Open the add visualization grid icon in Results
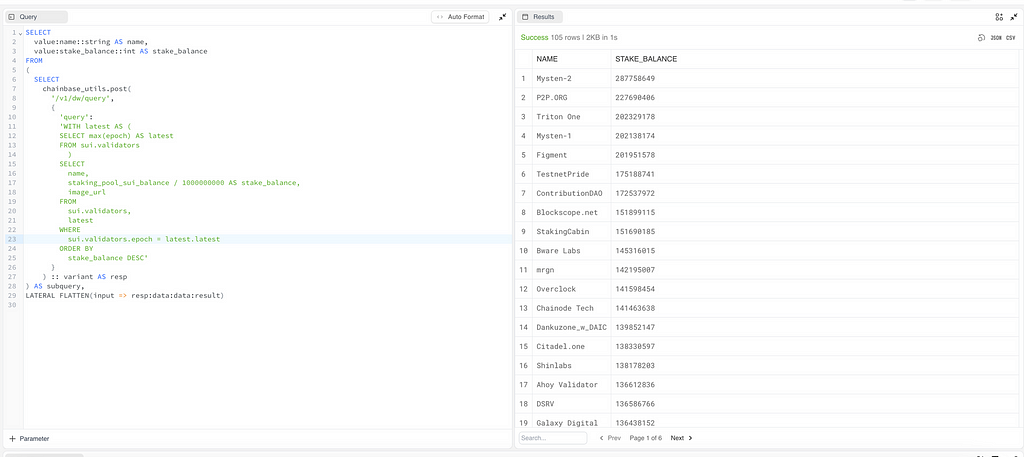Screen dimensions: 1024x457 click(x=999, y=17)
